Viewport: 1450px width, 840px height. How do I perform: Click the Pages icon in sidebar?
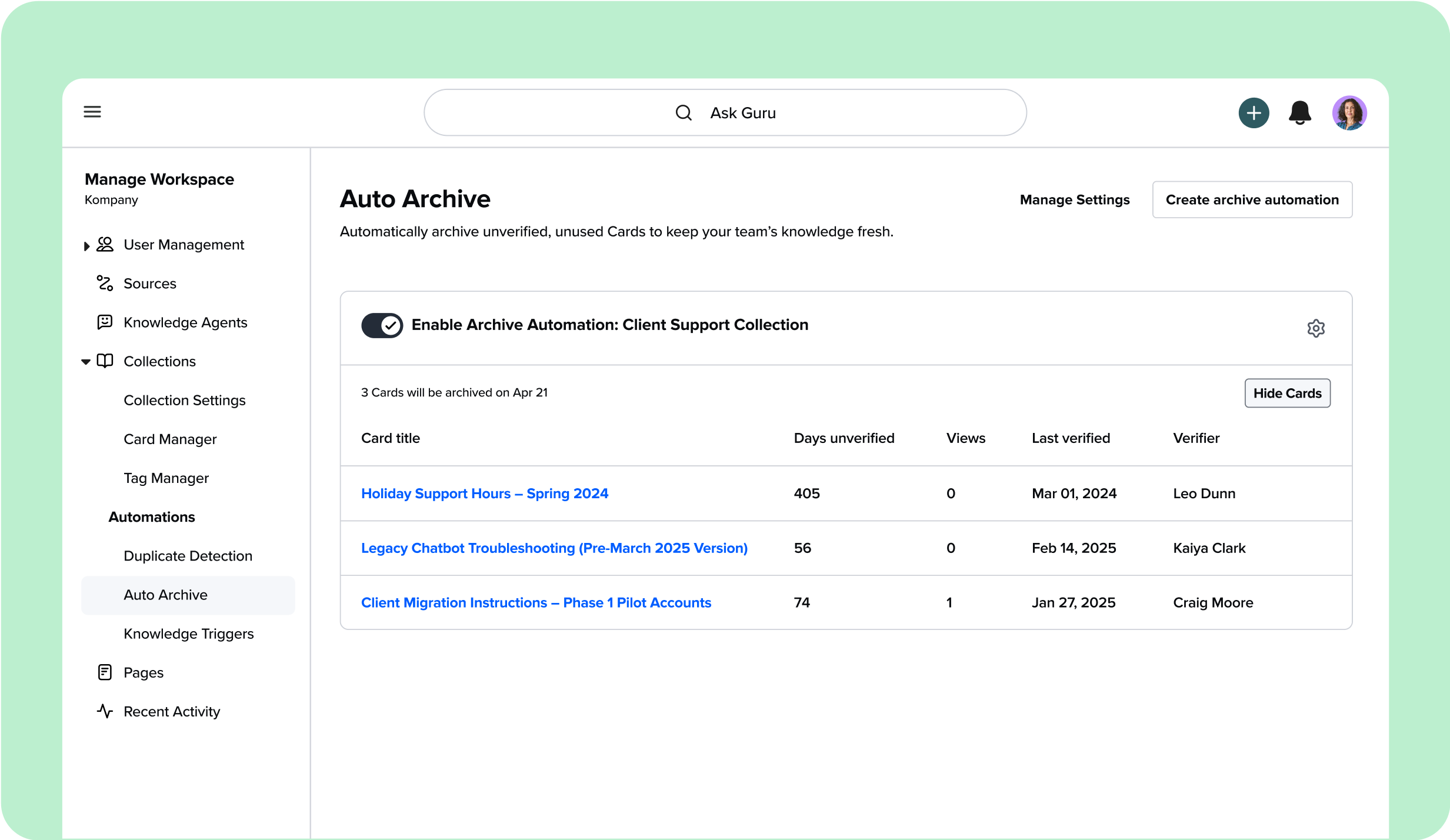pyautogui.click(x=105, y=672)
